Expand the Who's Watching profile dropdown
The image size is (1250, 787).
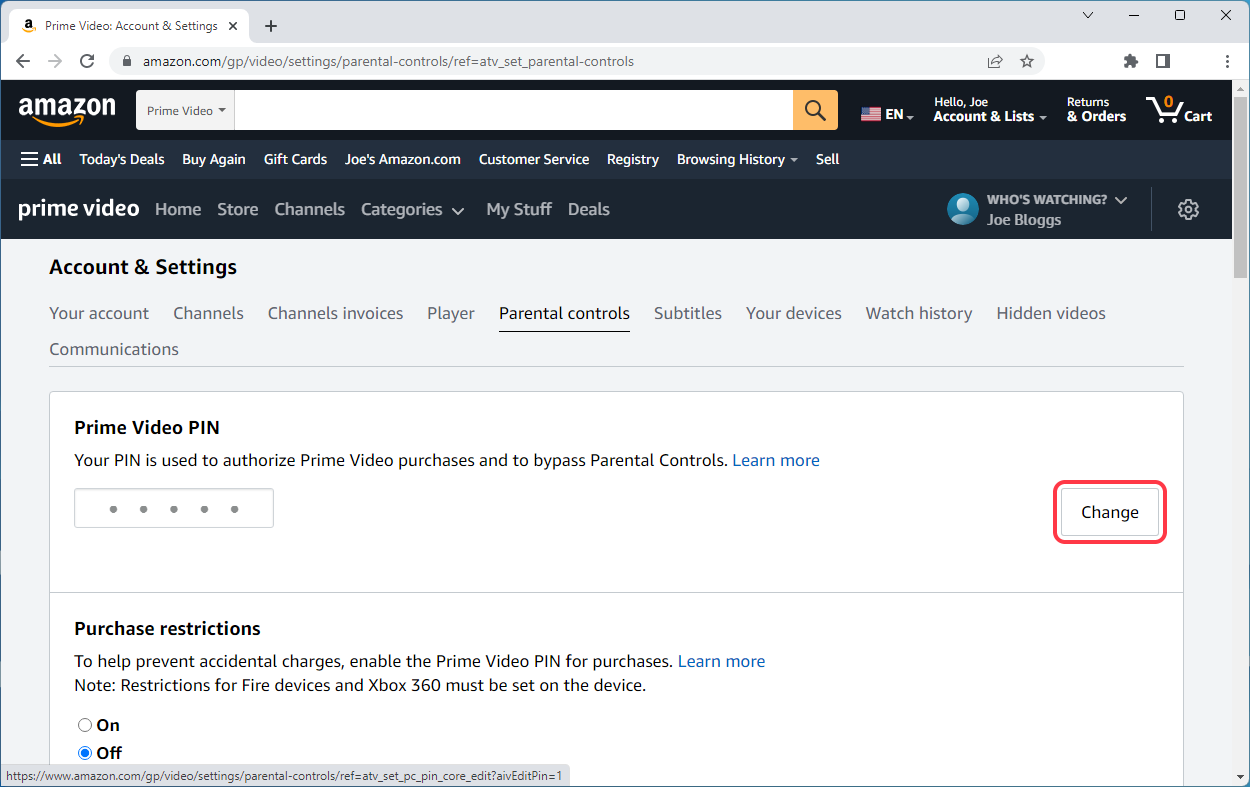tap(1056, 200)
